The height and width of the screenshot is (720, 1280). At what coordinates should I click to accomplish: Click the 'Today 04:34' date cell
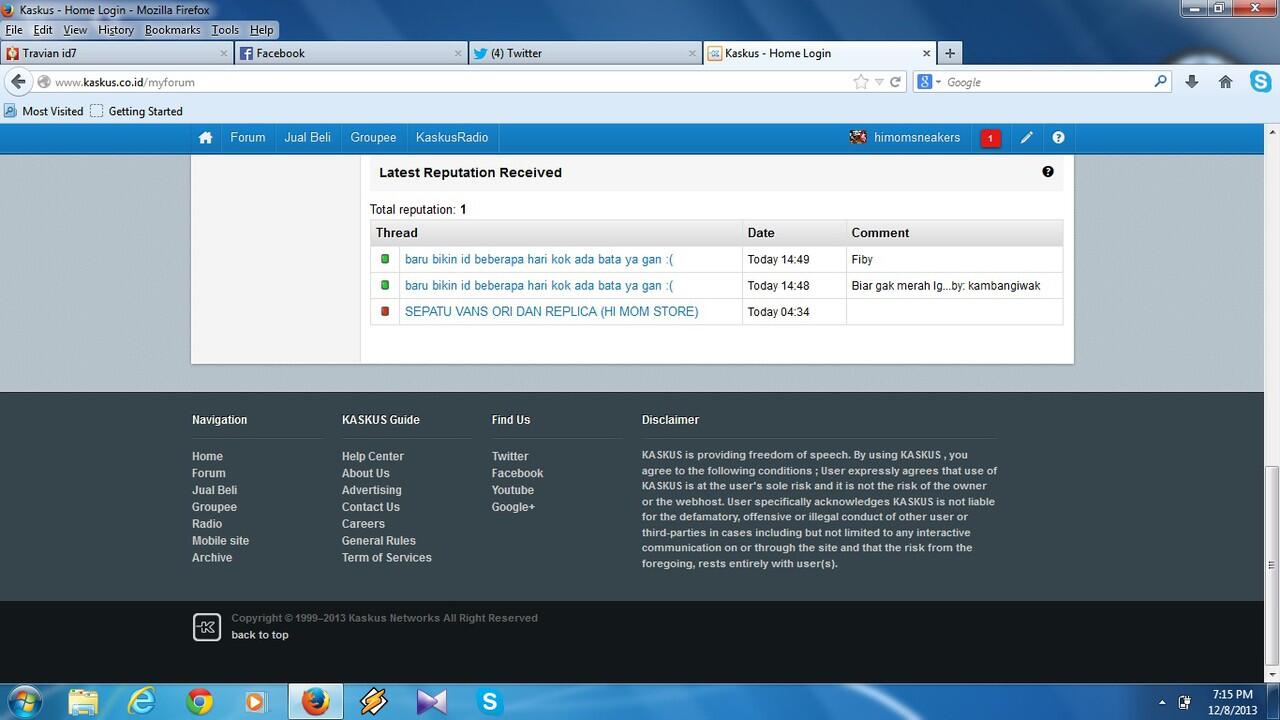tap(794, 311)
